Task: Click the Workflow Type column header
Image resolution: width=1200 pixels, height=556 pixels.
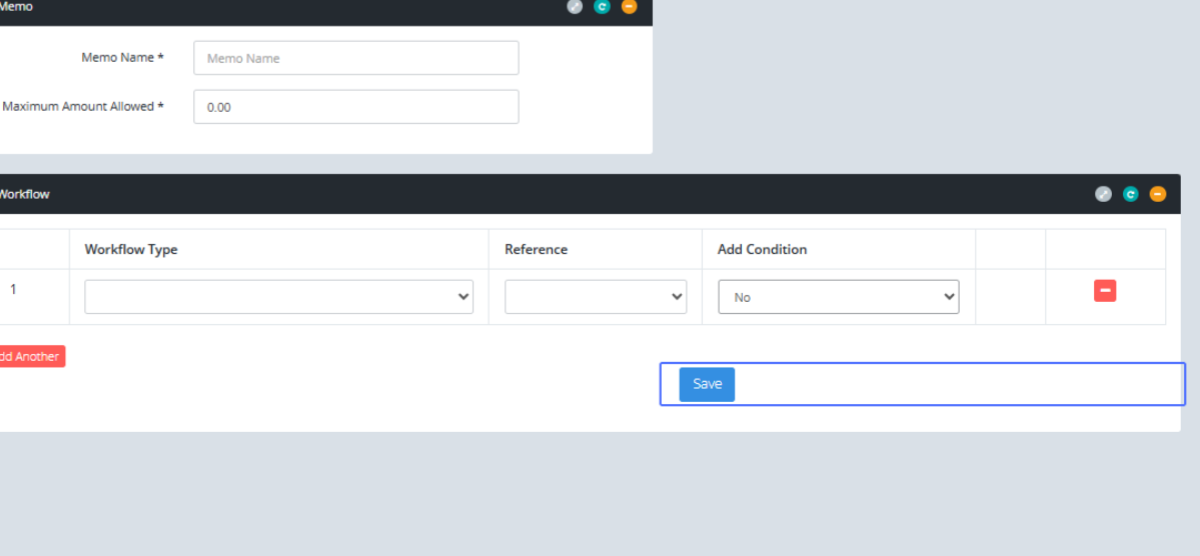Action: point(131,249)
